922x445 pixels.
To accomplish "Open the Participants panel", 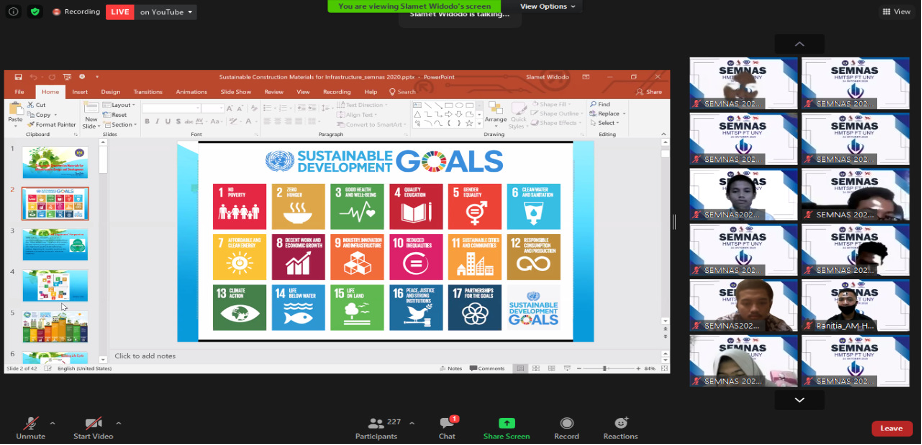I will tap(376, 424).
